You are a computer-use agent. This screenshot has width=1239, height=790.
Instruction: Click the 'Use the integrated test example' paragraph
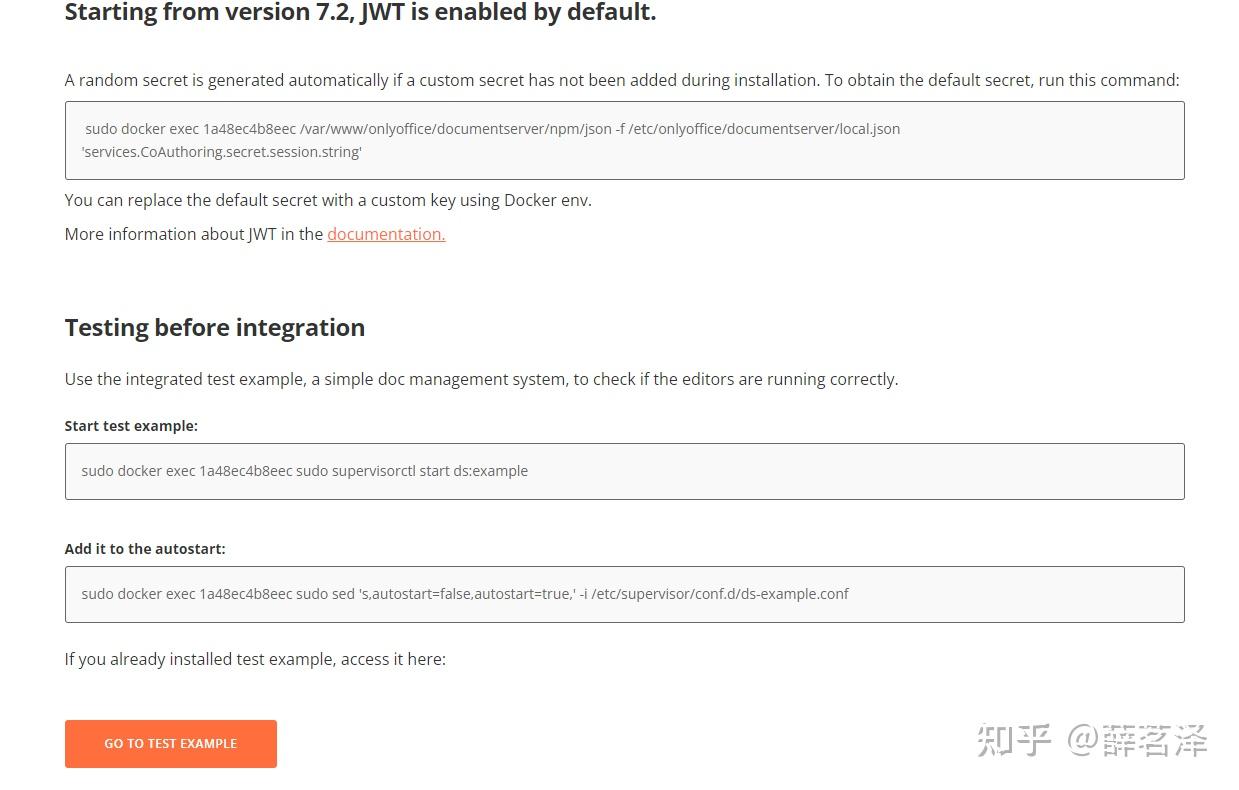pyautogui.click(x=481, y=379)
